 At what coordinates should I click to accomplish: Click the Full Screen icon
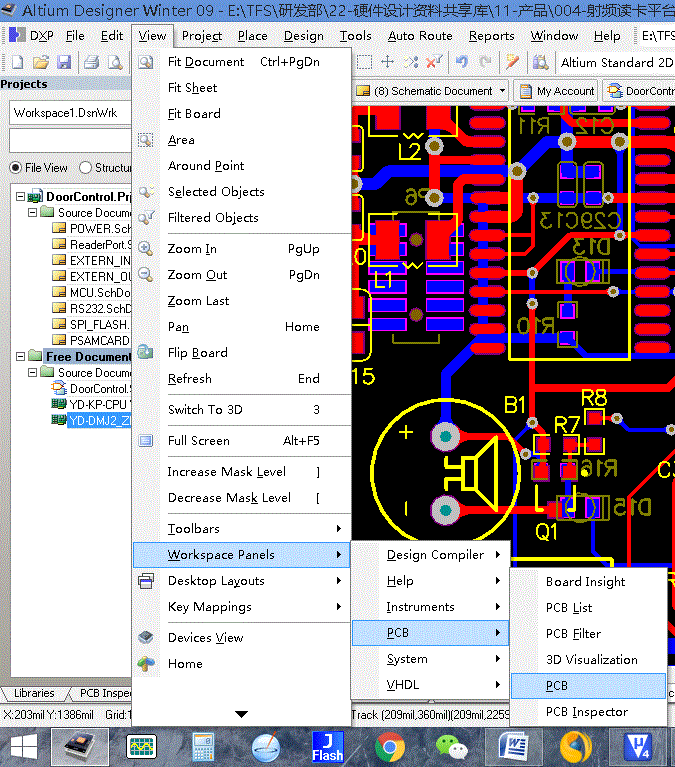pyautogui.click(x=146, y=441)
